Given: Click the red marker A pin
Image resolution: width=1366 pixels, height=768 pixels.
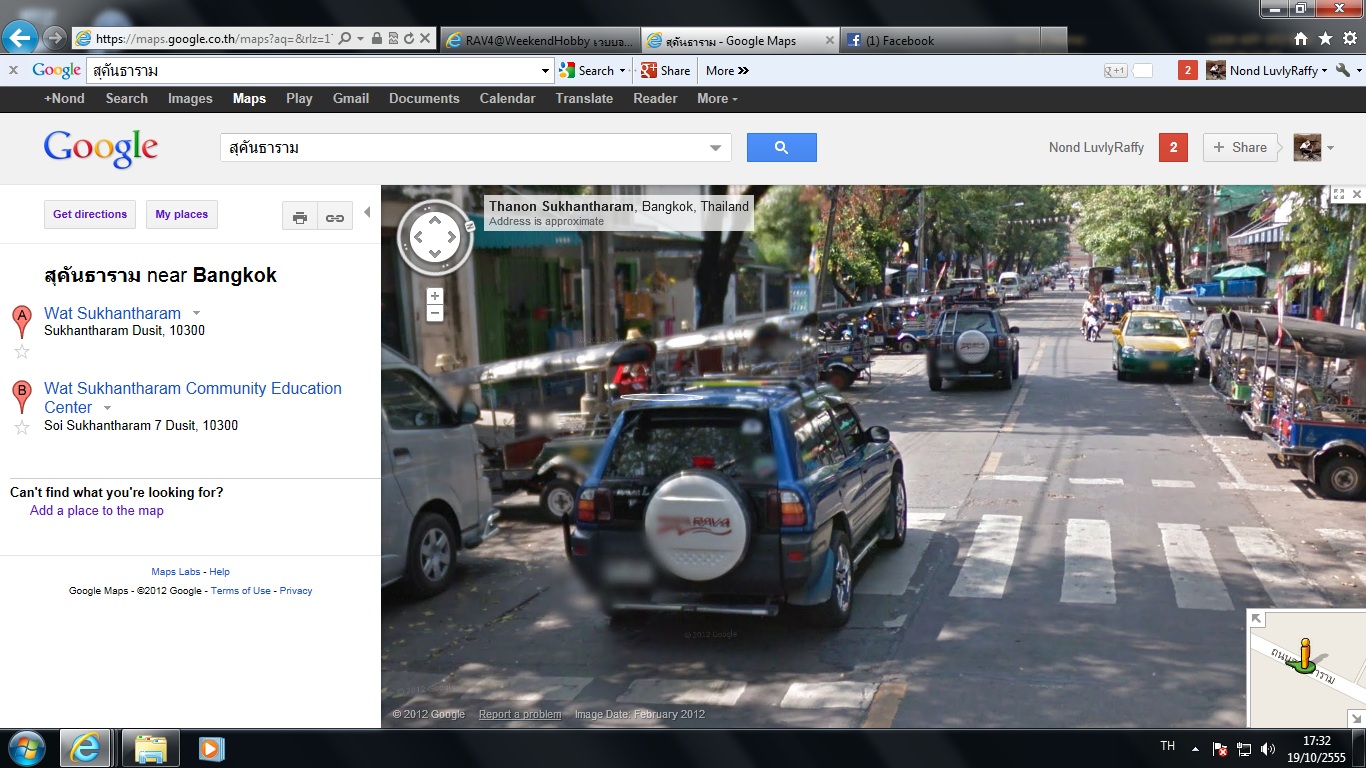Looking at the screenshot, I should click(x=21, y=321).
